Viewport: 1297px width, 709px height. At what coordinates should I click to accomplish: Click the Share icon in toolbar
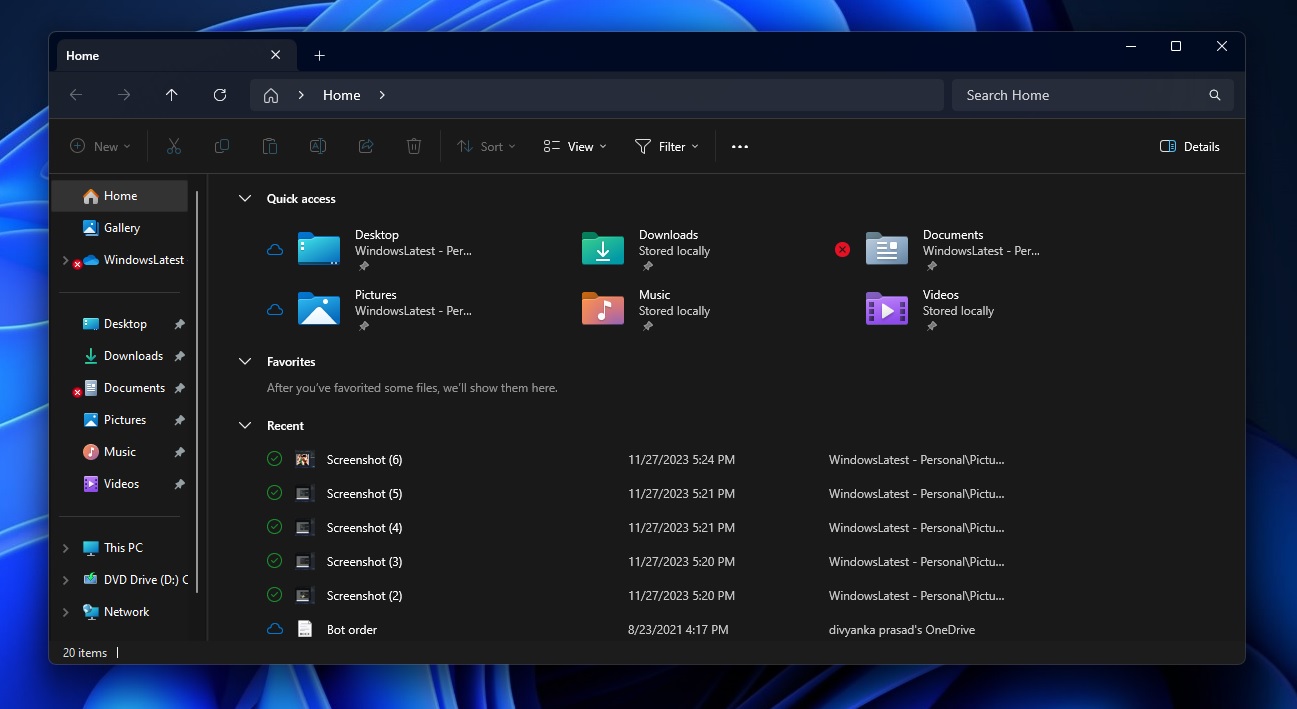click(x=366, y=146)
